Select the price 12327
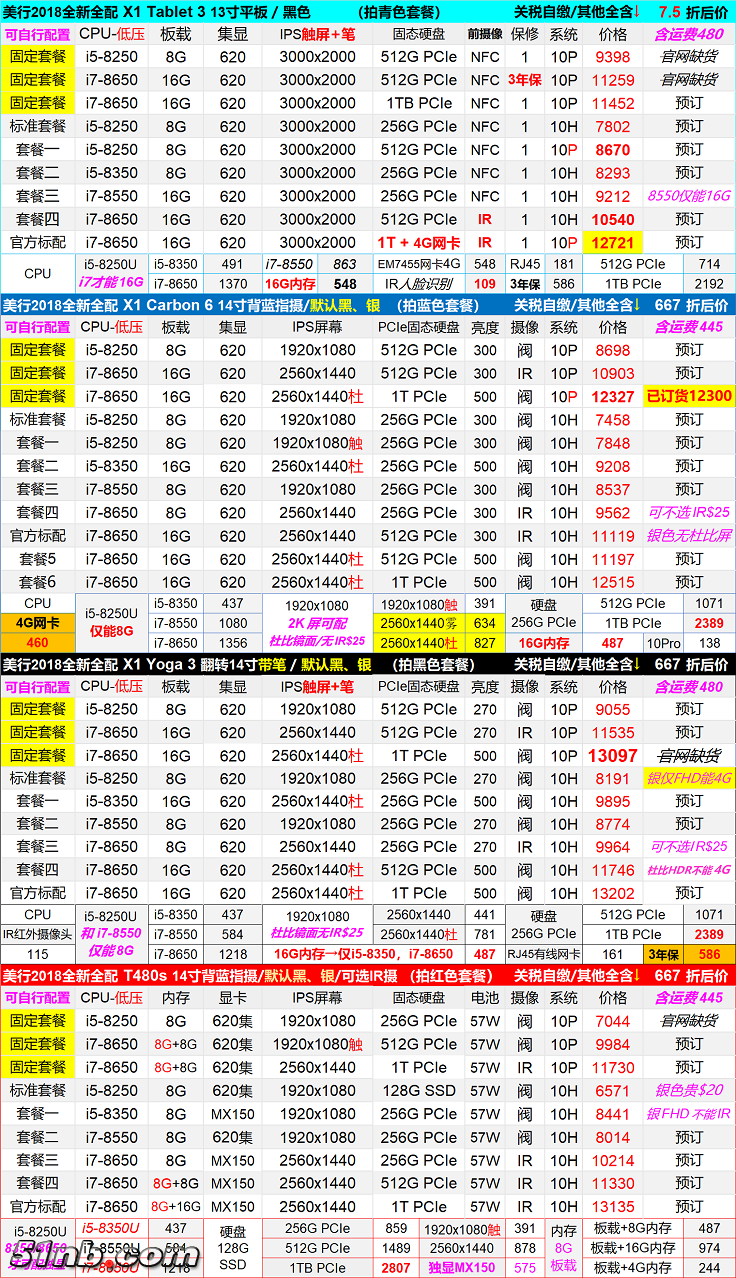Screen dimensions: 736x1278 tap(613, 396)
